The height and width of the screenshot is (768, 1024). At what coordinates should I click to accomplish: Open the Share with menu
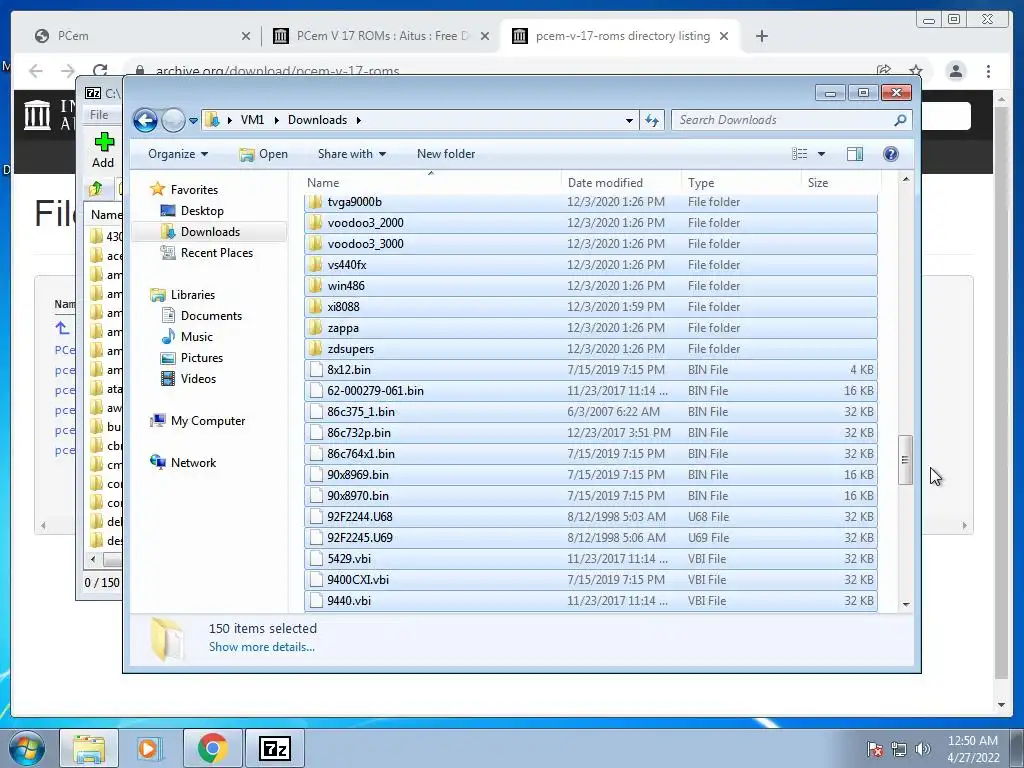click(x=351, y=154)
